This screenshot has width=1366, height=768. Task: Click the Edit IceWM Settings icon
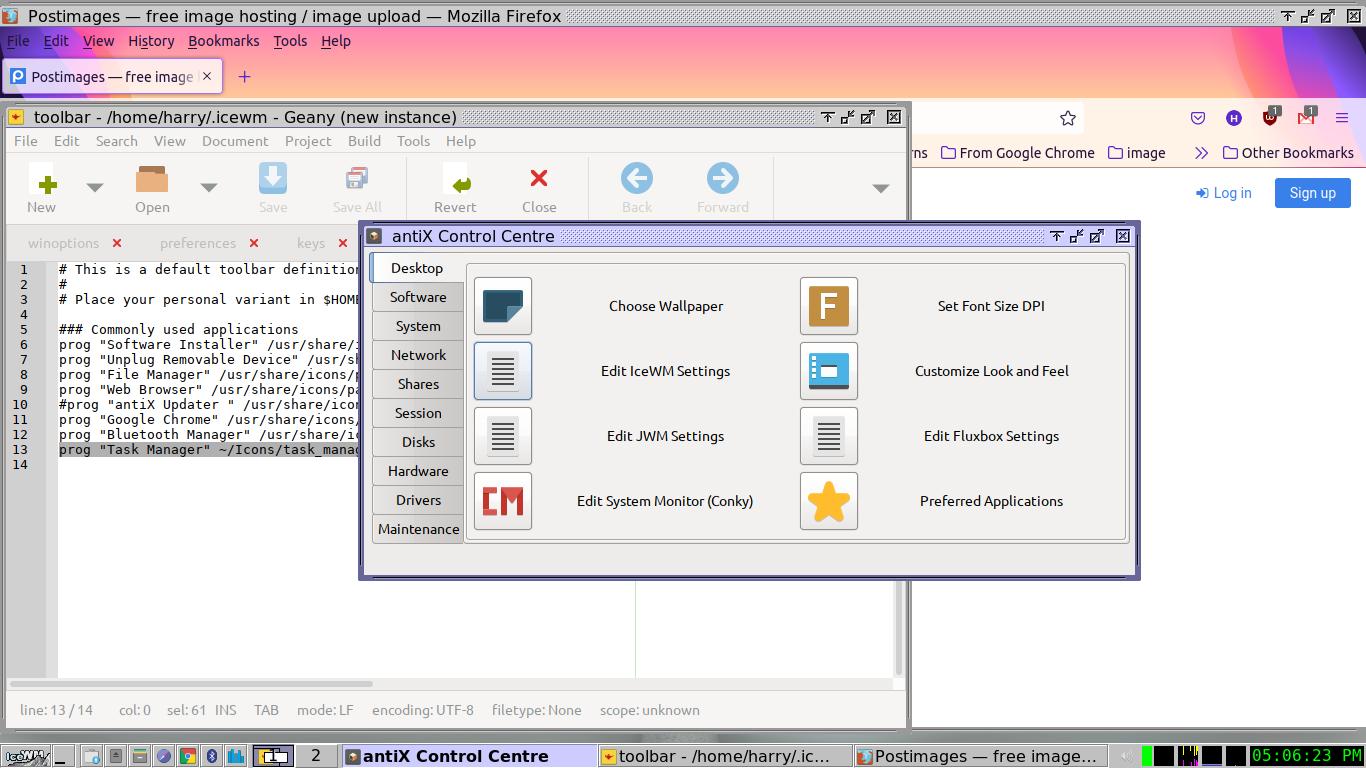[x=503, y=371]
